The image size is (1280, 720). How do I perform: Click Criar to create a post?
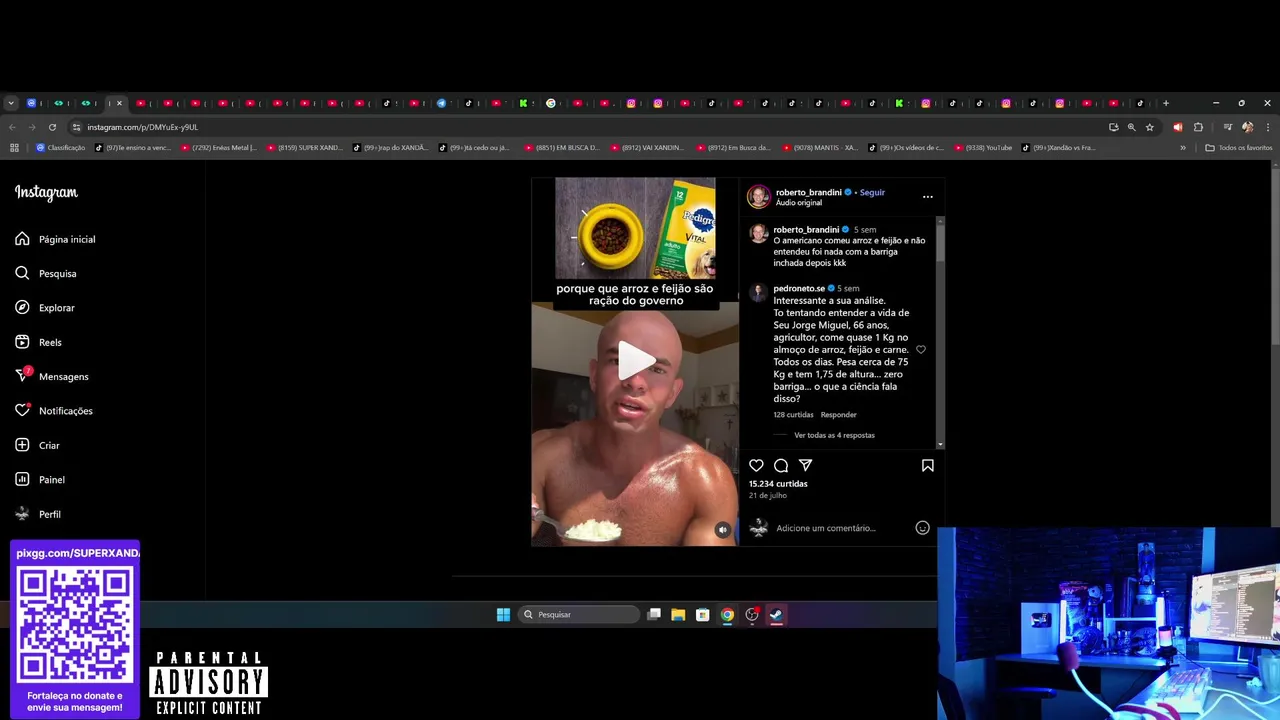(38, 445)
